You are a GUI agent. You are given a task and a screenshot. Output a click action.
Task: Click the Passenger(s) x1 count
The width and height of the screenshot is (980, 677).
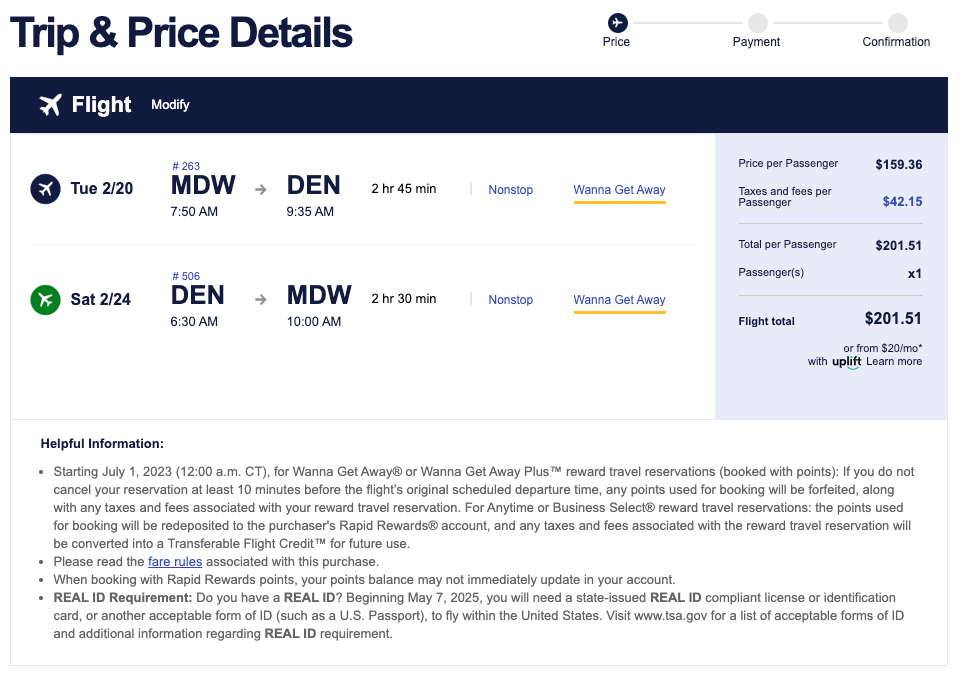point(914,274)
